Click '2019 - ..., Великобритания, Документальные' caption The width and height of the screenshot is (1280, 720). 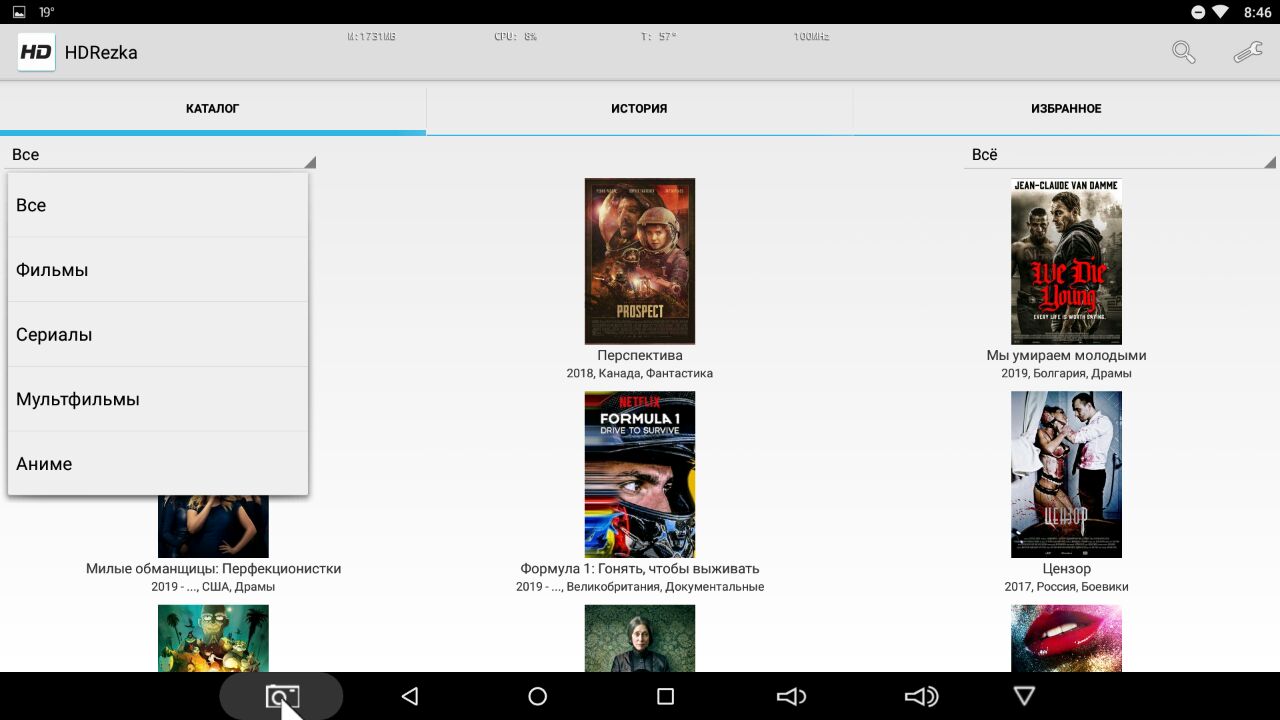(x=640, y=587)
